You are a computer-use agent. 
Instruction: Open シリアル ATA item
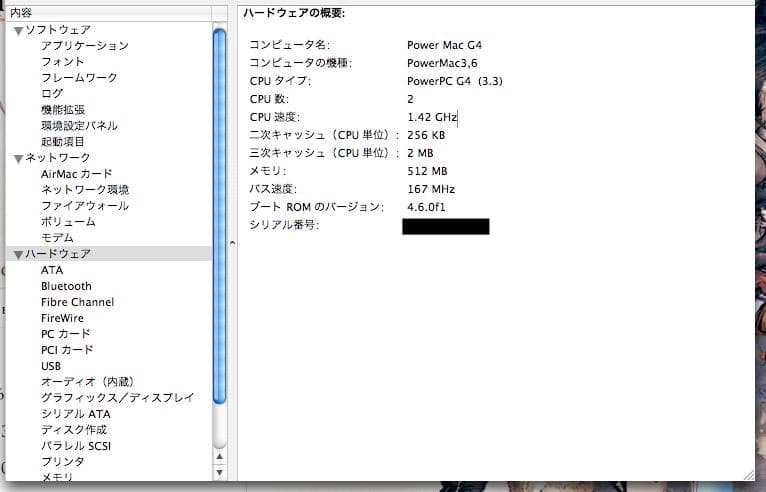click(x=76, y=414)
